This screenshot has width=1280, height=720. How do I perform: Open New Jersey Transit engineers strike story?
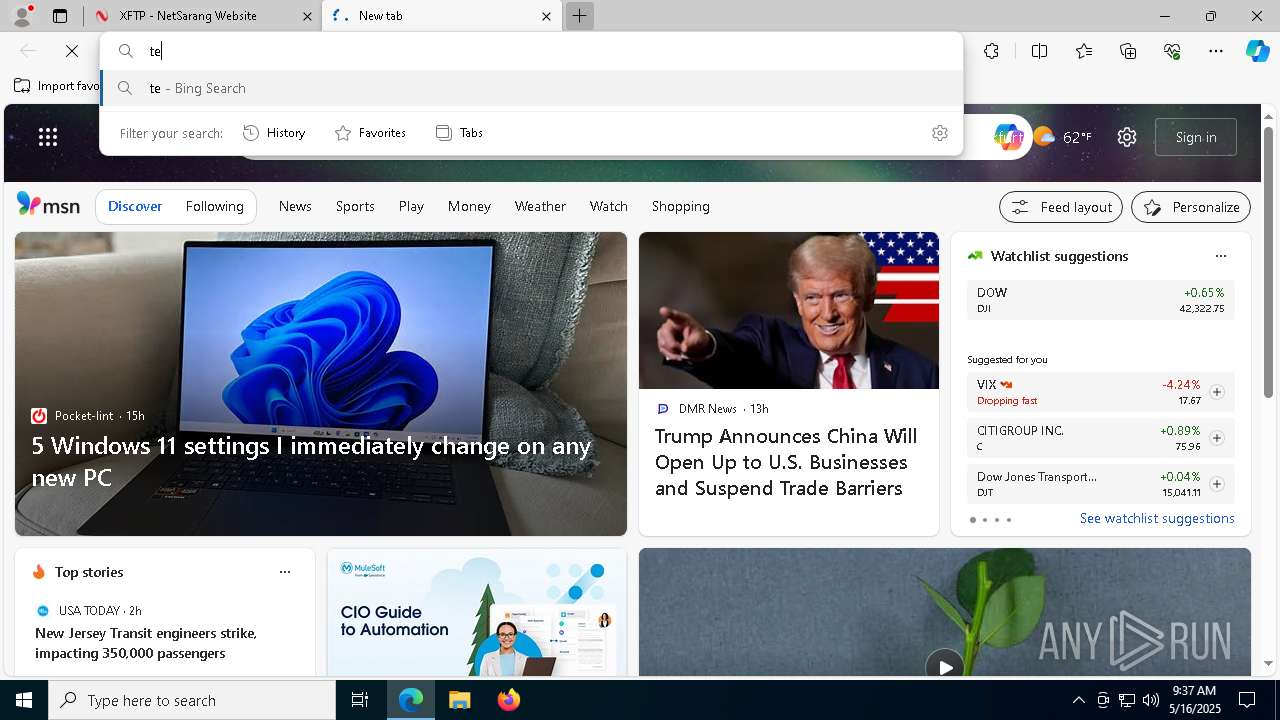tap(146, 643)
